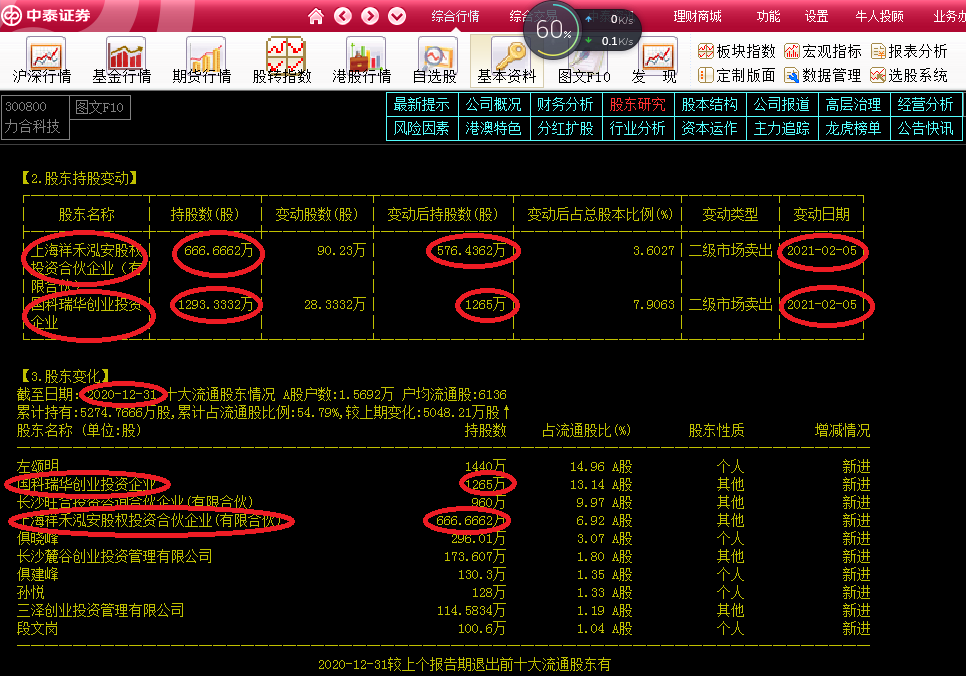Open 牛人投顾 menu
Viewport: 966px width, 676px height.
click(x=880, y=17)
